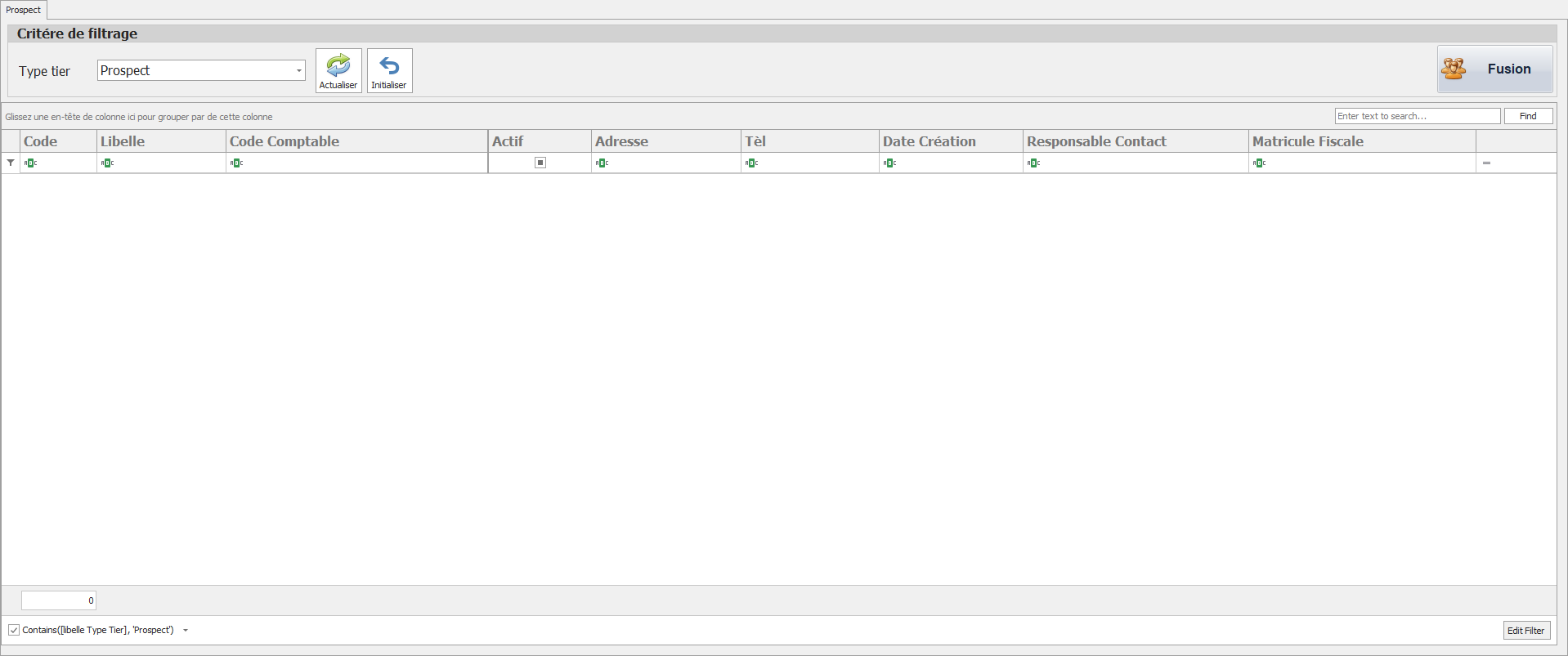Click the filter condition icon under Code column

click(x=30, y=163)
